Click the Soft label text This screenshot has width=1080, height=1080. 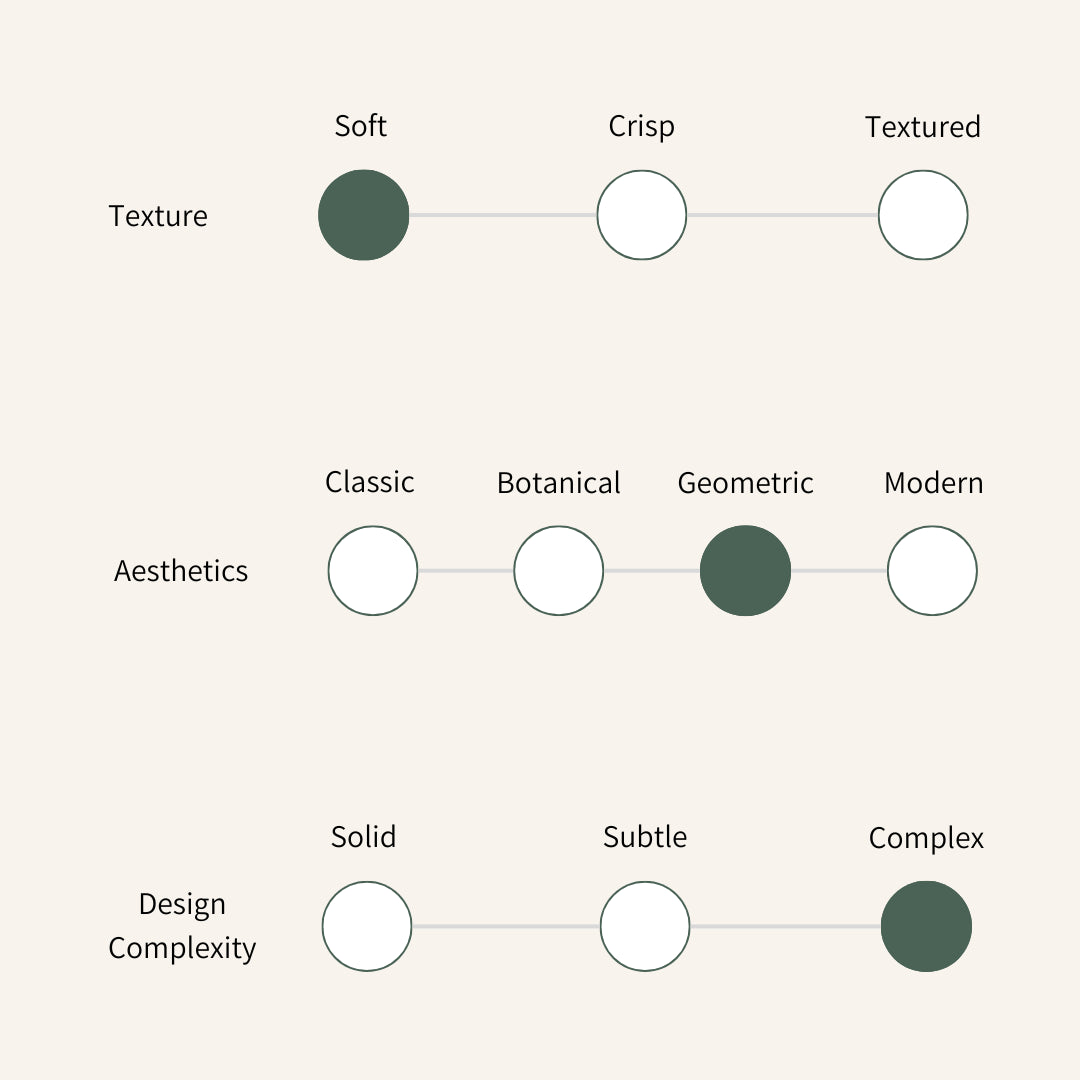[x=361, y=126]
